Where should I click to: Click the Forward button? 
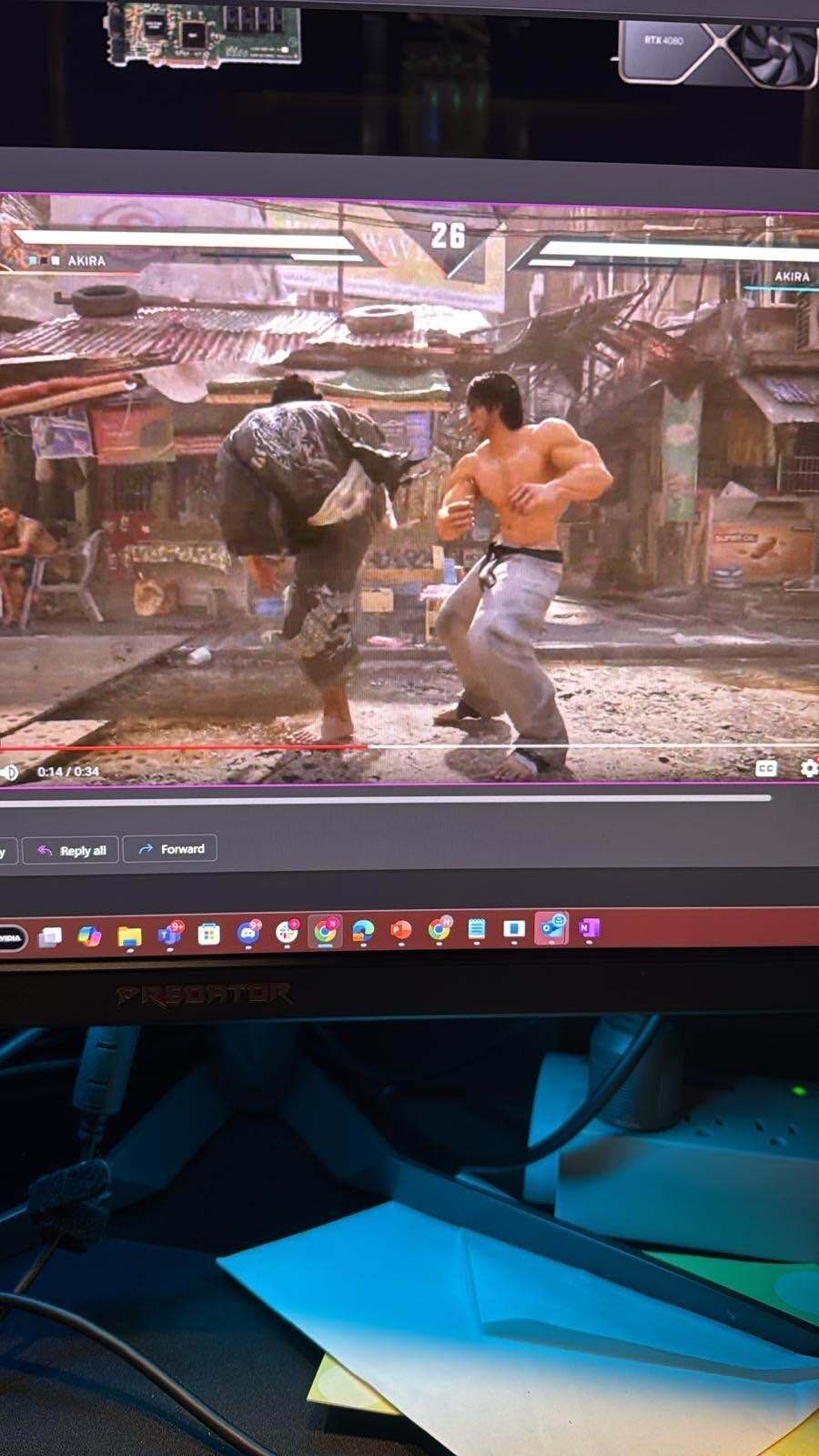(170, 849)
